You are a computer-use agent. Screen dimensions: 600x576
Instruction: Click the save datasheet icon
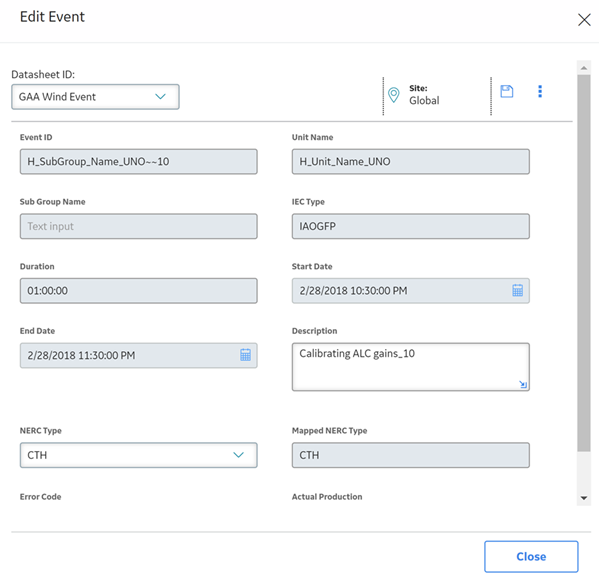[x=507, y=91]
